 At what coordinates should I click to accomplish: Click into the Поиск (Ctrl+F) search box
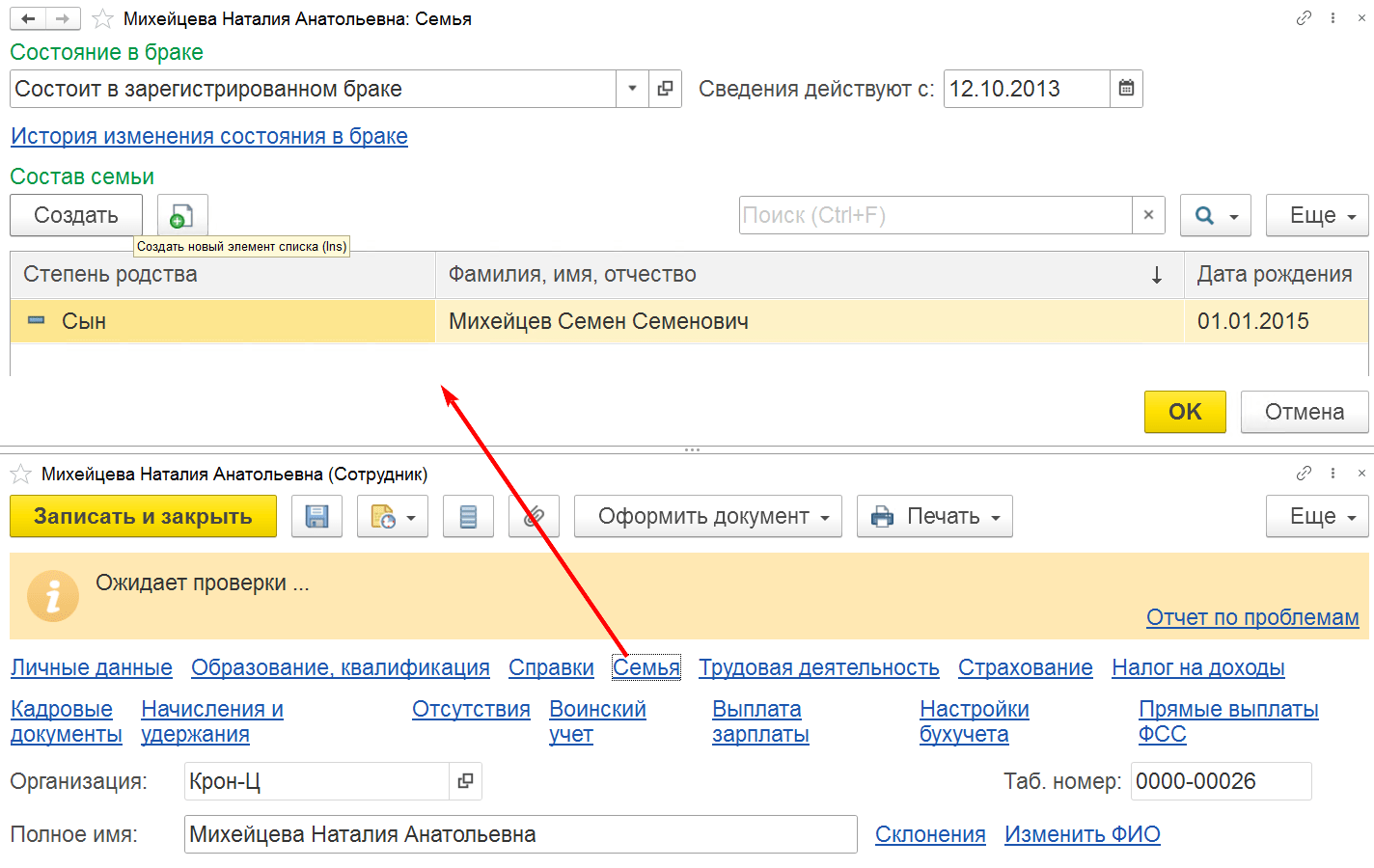point(936,215)
